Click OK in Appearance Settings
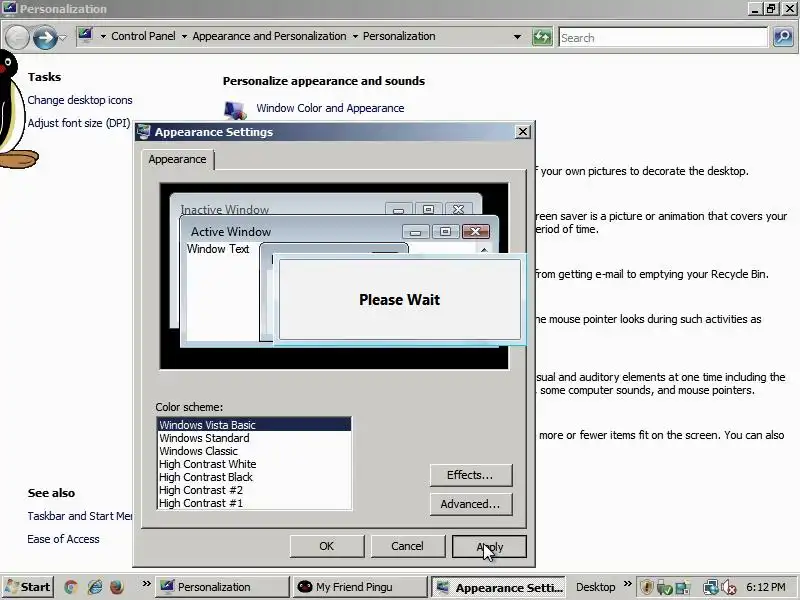 click(327, 546)
